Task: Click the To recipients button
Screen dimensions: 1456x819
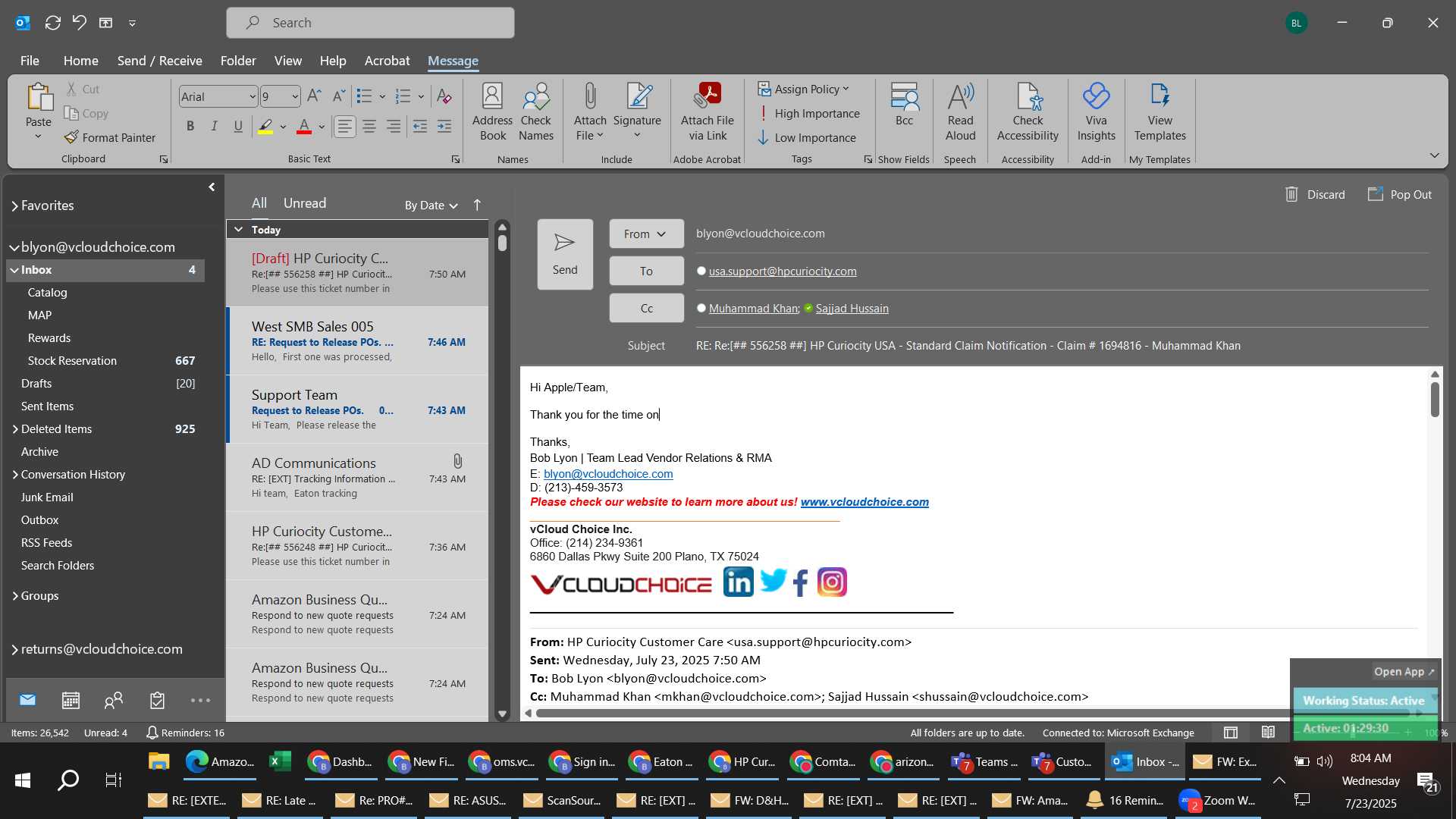Action: pyautogui.click(x=646, y=271)
